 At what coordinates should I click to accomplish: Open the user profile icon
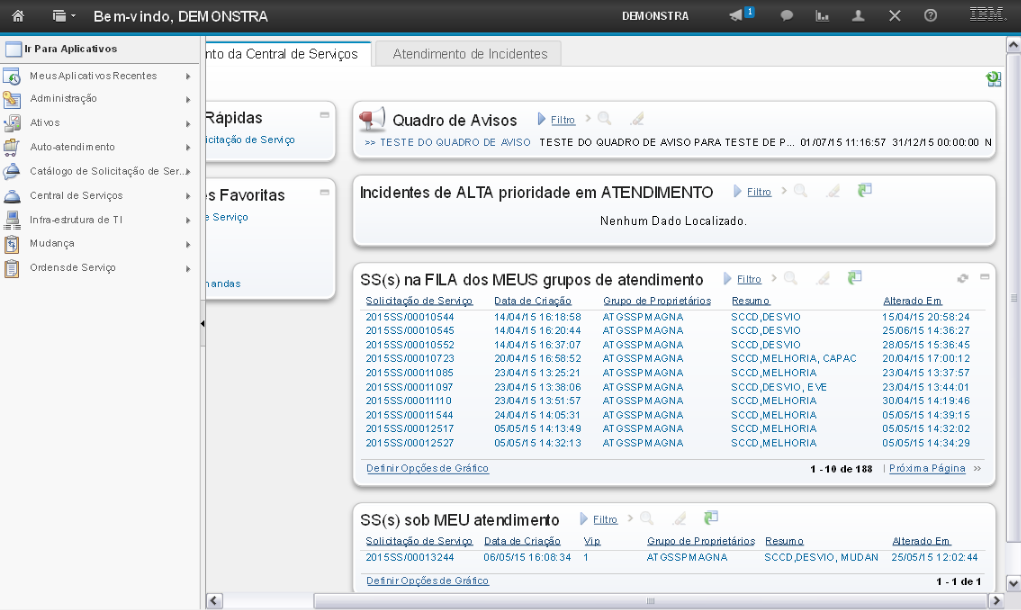click(x=859, y=17)
